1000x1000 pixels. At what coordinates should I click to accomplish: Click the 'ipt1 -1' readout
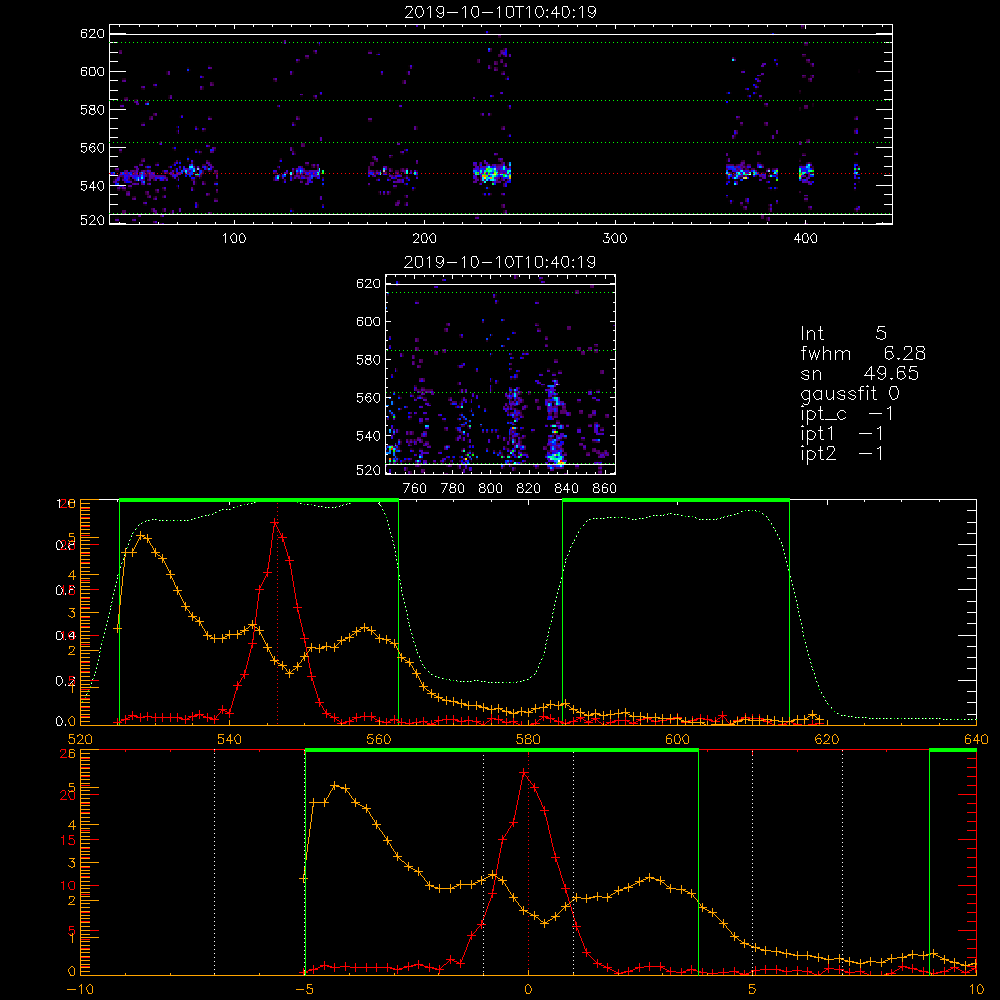tap(842, 434)
